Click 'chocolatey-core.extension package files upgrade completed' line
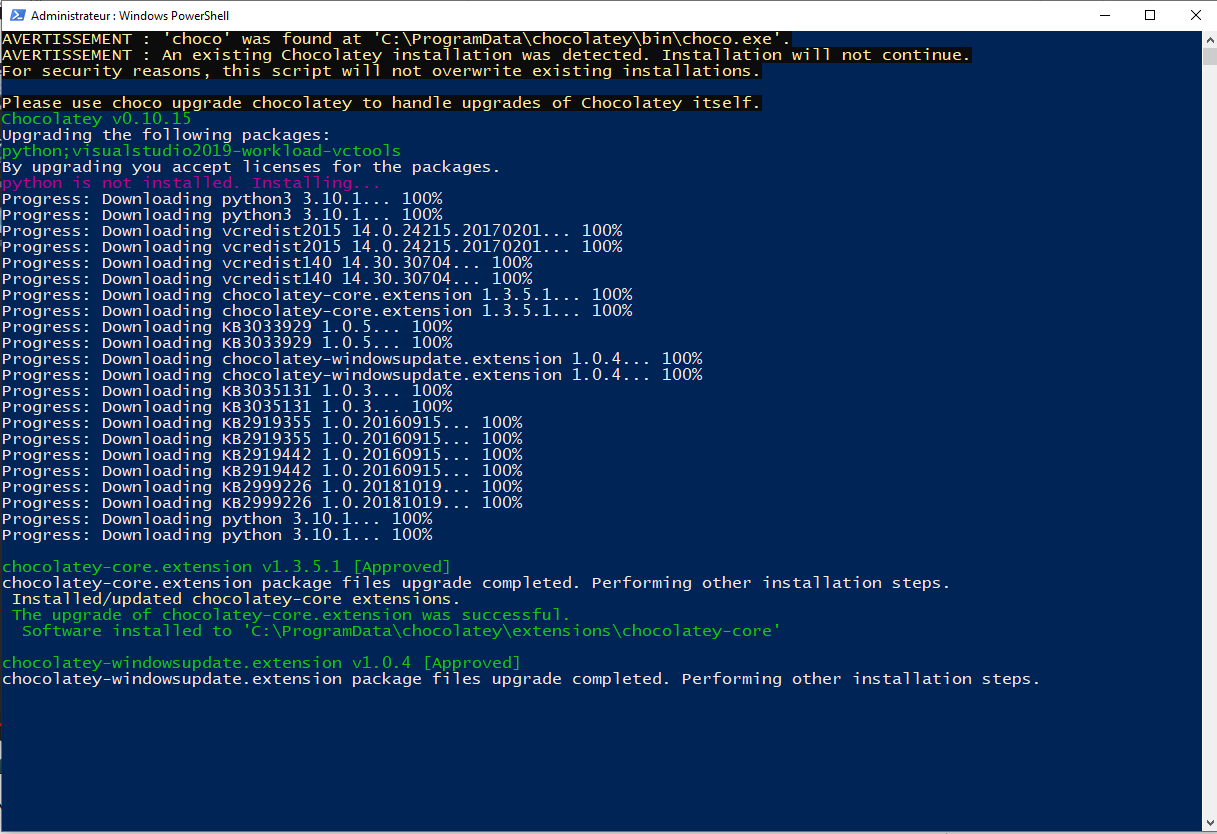Image resolution: width=1217 pixels, height=834 pixels. [476, 583]
